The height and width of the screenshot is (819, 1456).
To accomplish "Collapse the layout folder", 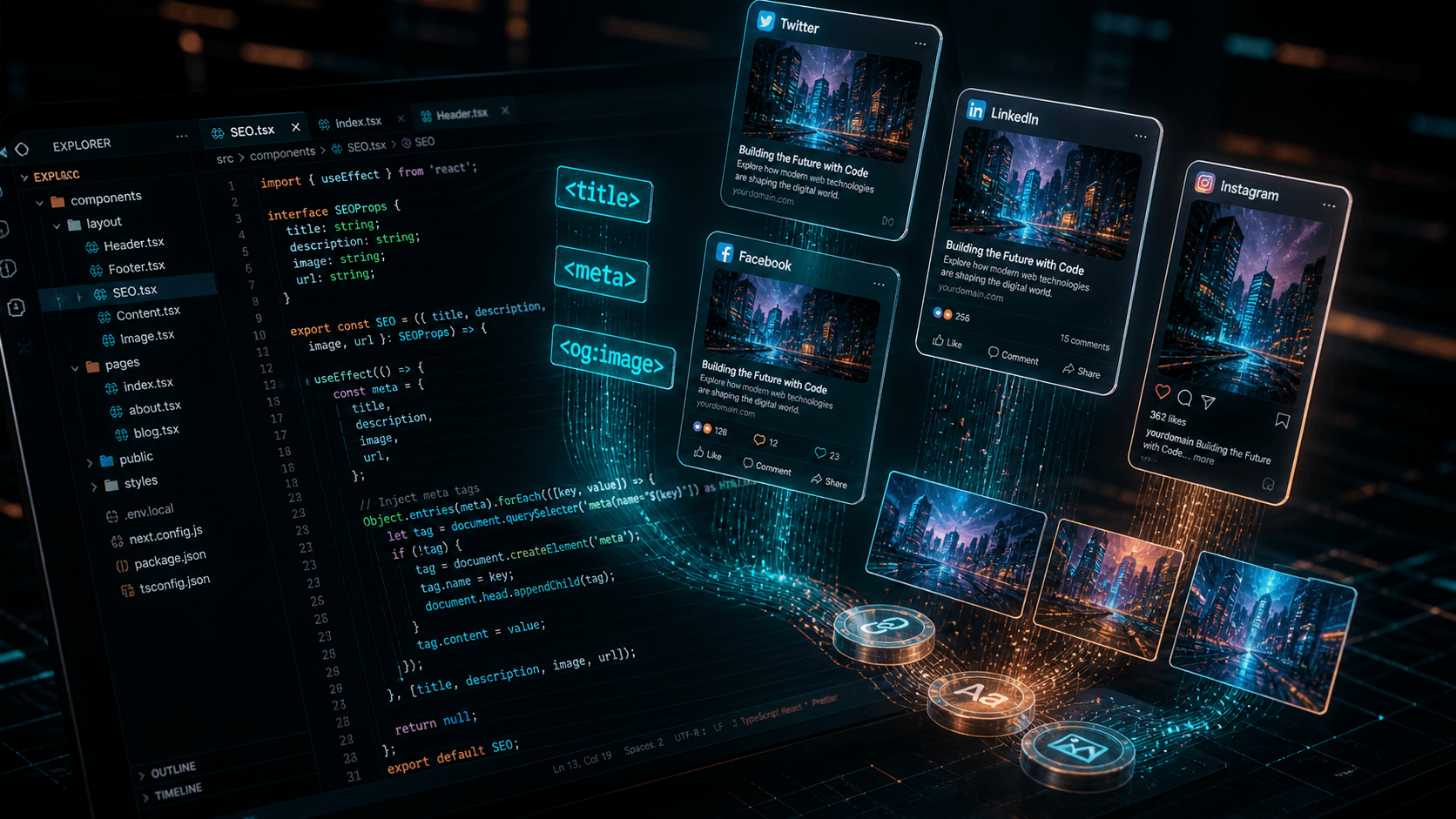I will click(57, 225).
